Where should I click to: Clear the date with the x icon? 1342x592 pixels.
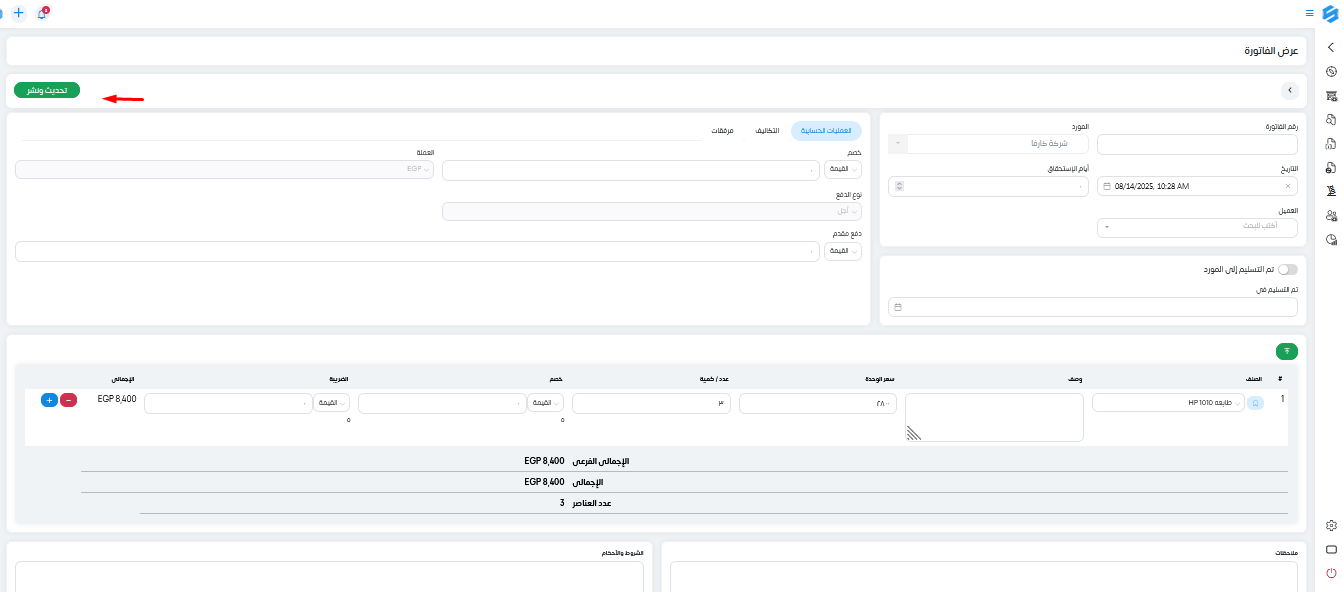(x=1287, y=186)
